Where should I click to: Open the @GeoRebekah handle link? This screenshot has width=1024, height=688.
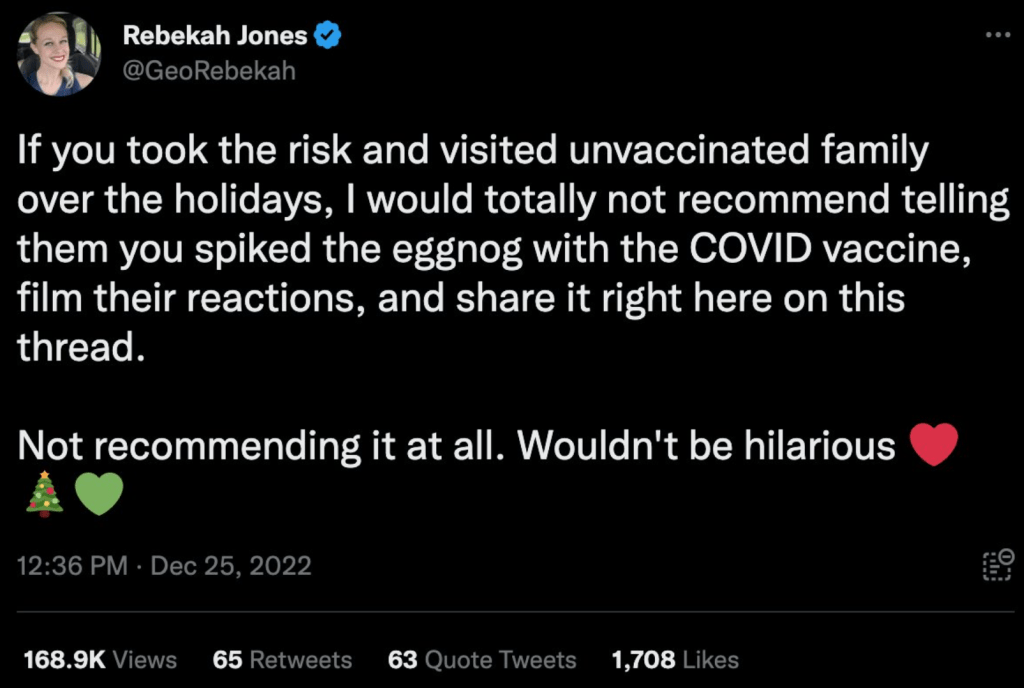tap(208, 72)
